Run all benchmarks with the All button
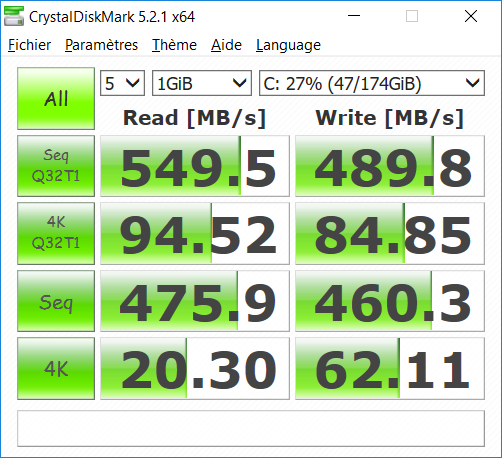The height and width of the screenshot is (458, 502). pos(56,98)
